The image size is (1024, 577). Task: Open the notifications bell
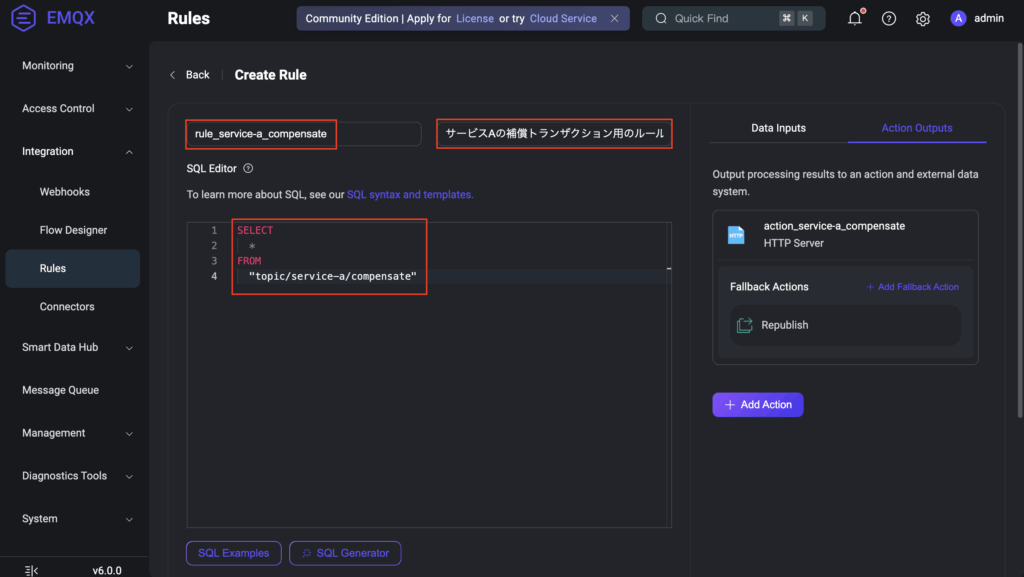pyautogui.click(x=854, y=19)
